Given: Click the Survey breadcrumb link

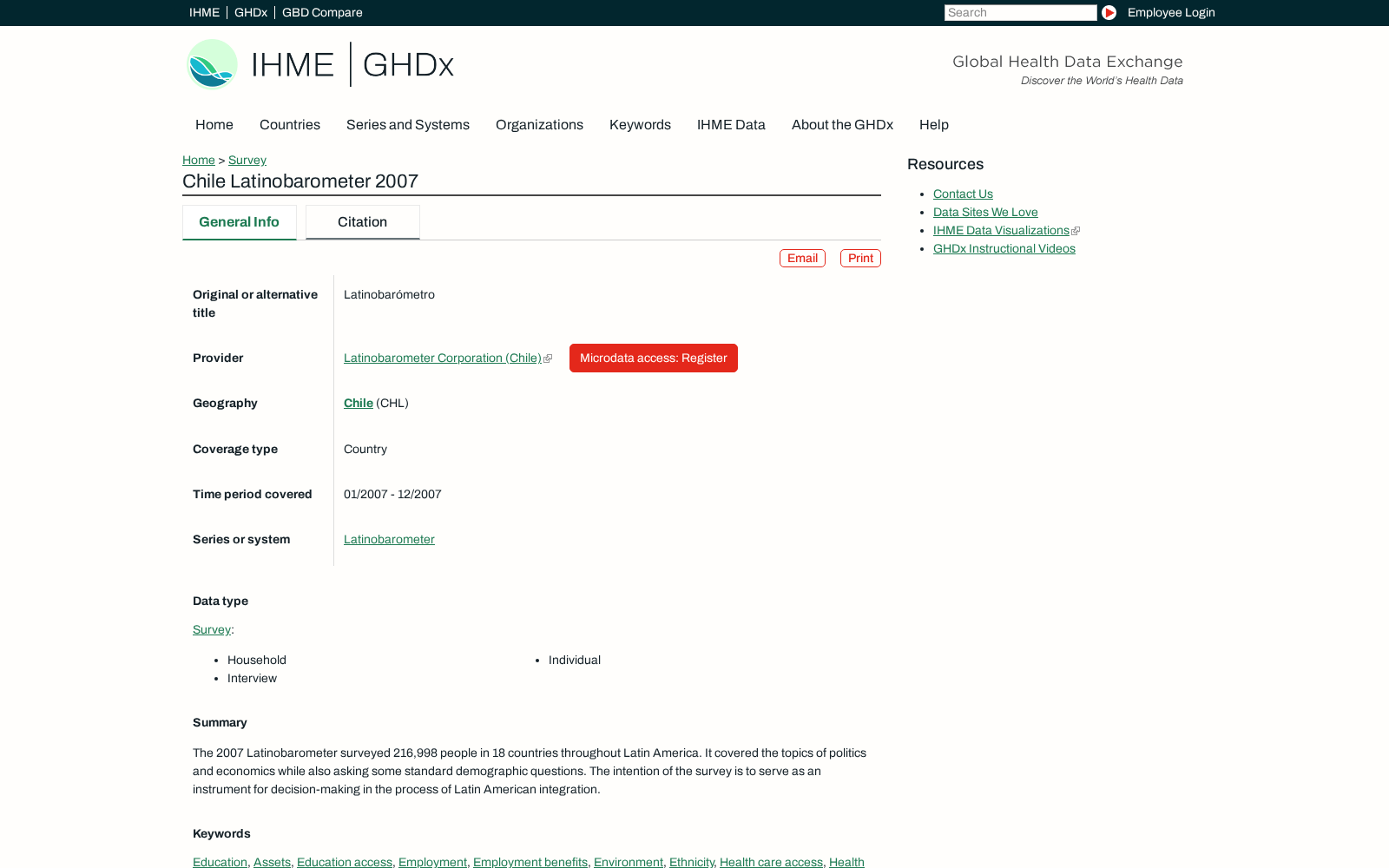Looking at the screenshot, I should click(x=247, y=161).
